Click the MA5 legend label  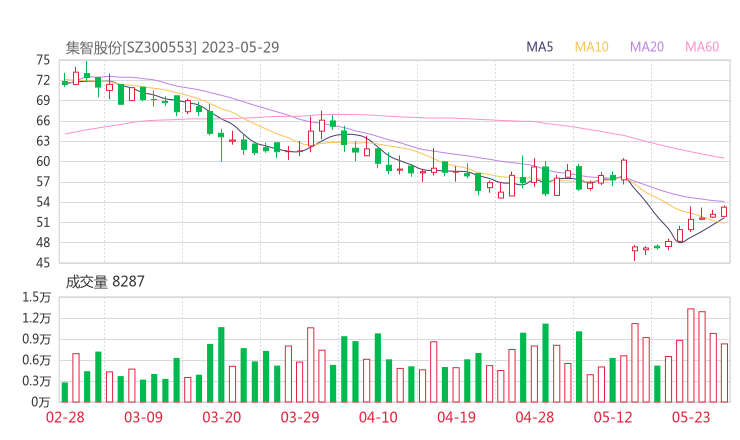[x=539, y=47]
